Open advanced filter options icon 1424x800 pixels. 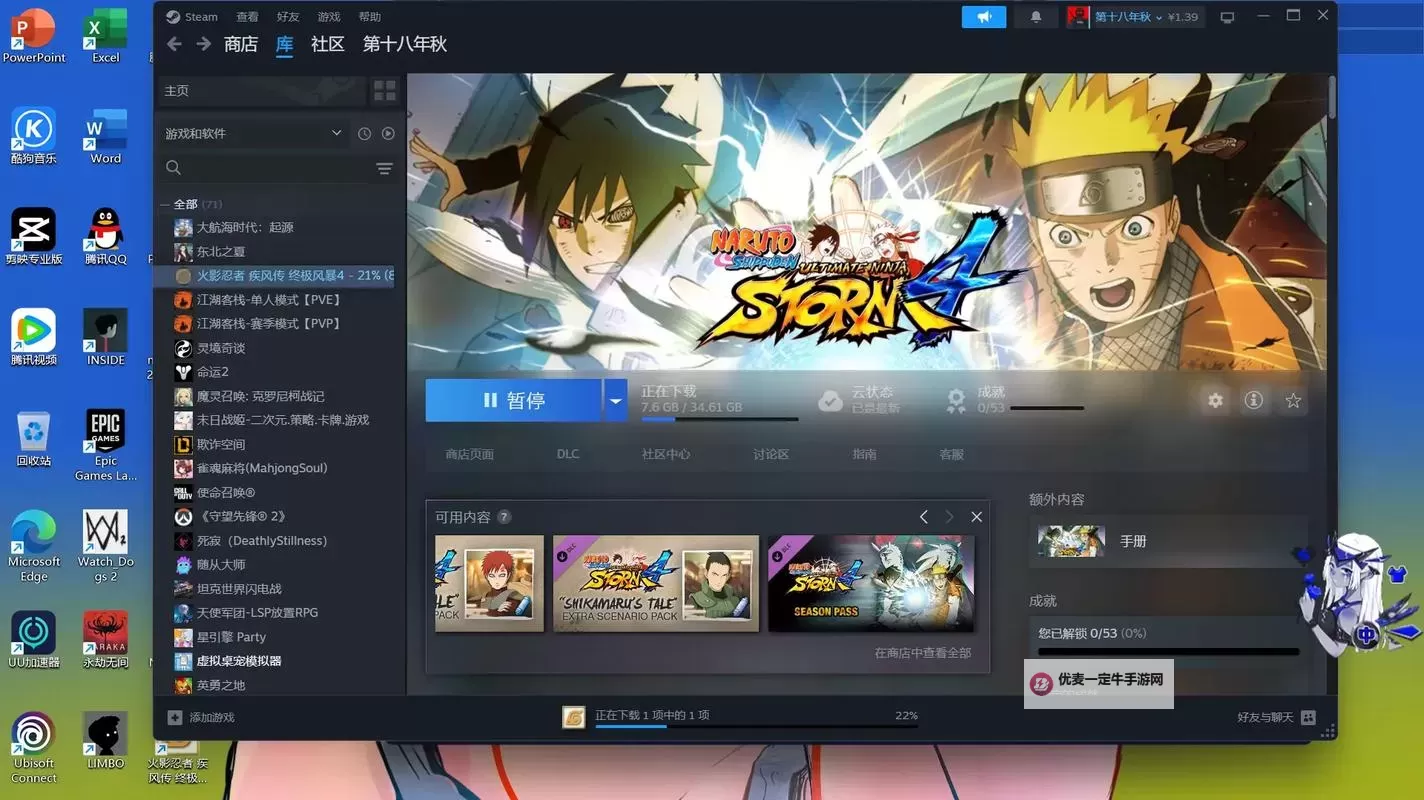(384, 168)
